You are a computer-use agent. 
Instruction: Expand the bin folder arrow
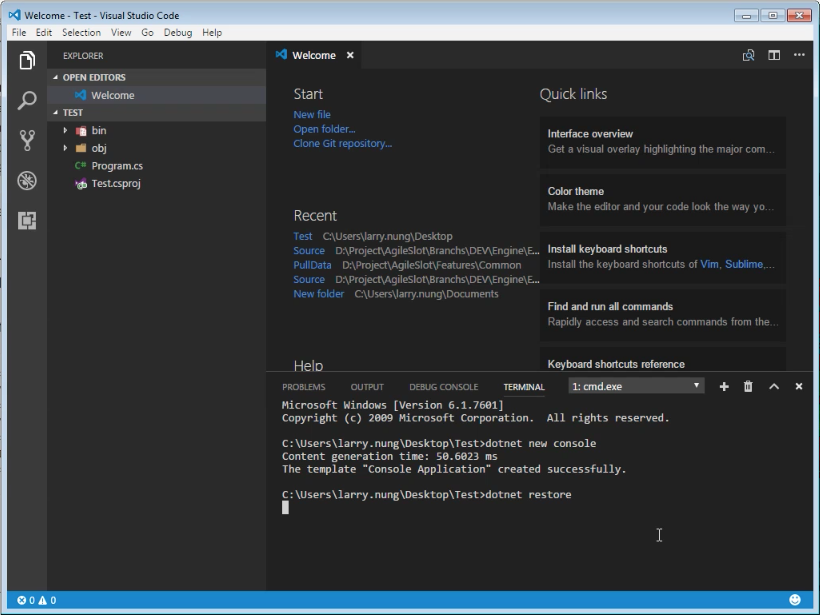point(65,130)
